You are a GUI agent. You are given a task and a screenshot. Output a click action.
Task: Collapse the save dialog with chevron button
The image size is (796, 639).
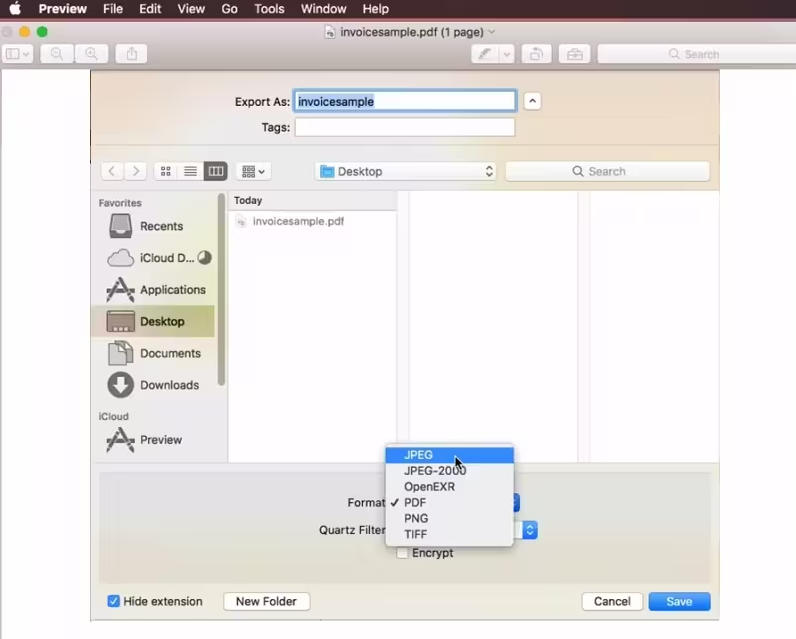click(532, 101)
